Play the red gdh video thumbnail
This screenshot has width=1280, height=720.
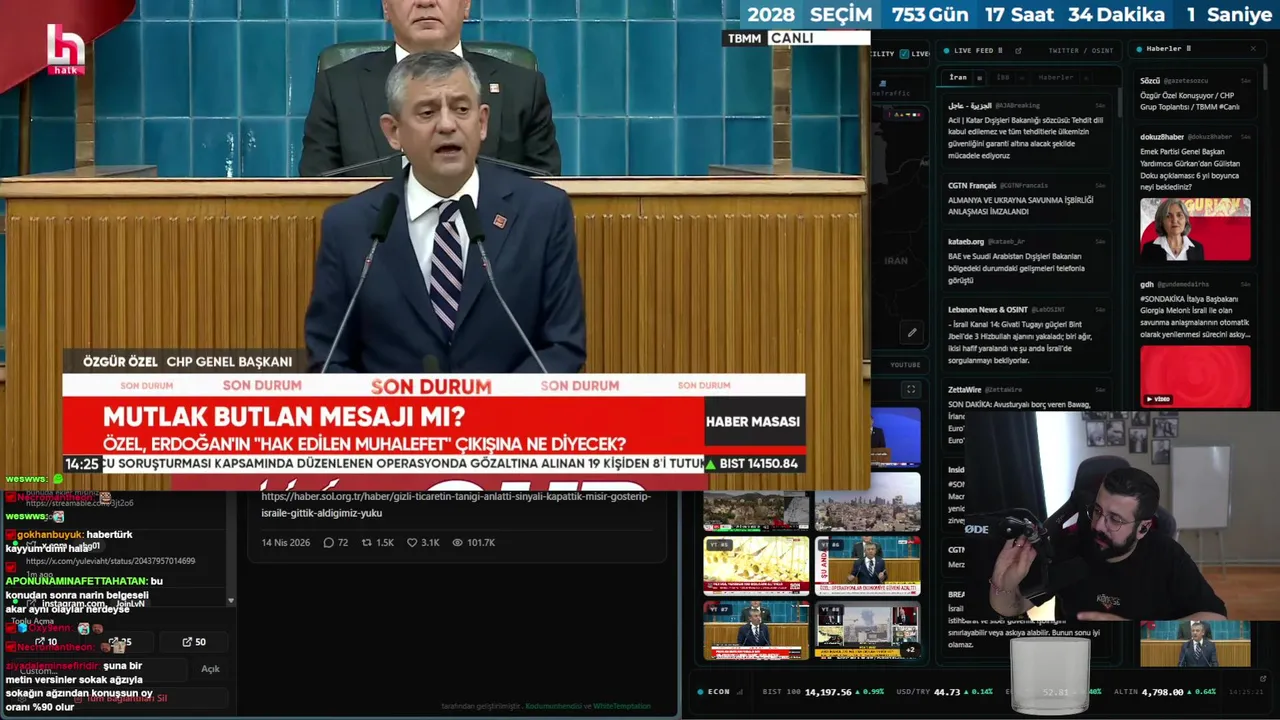click(x=1195, y=377)
